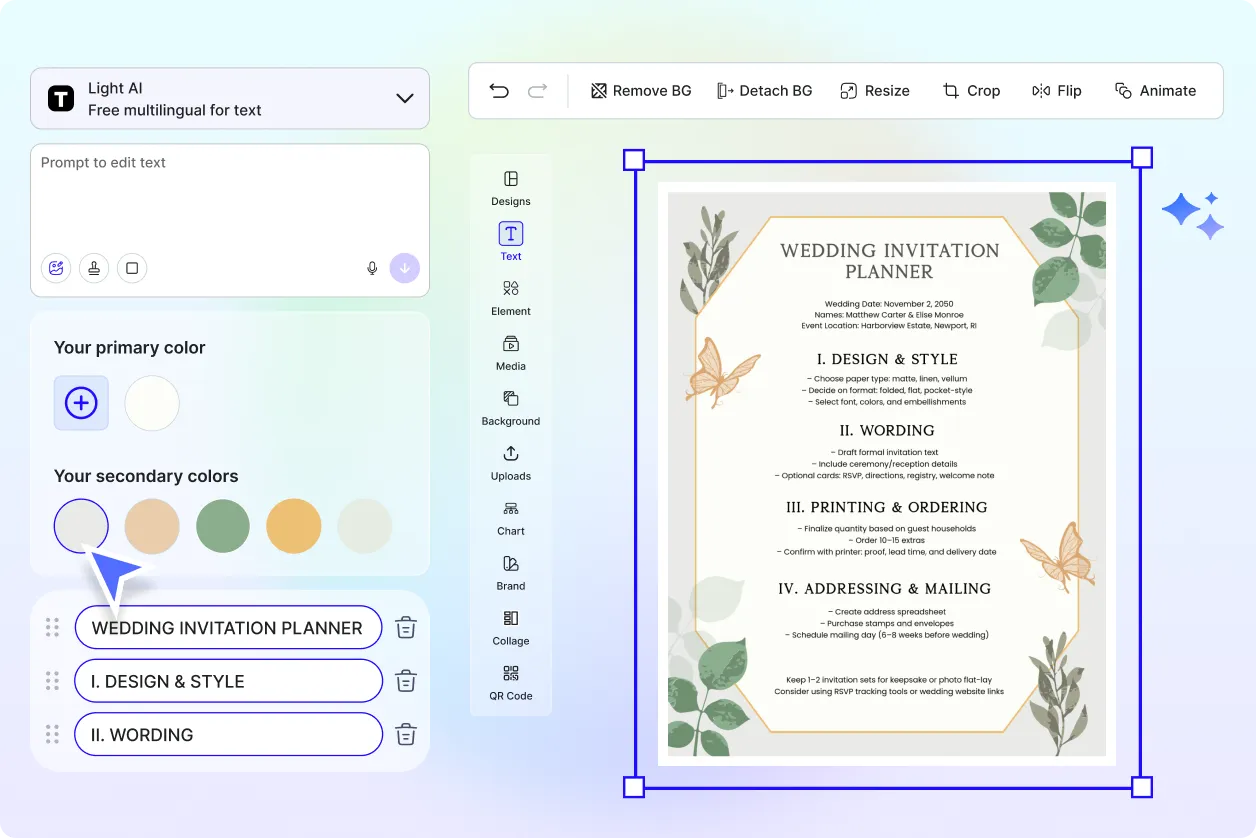Open the Element panel
This screenshot has height=838, width=1256.
coord(511,297)
